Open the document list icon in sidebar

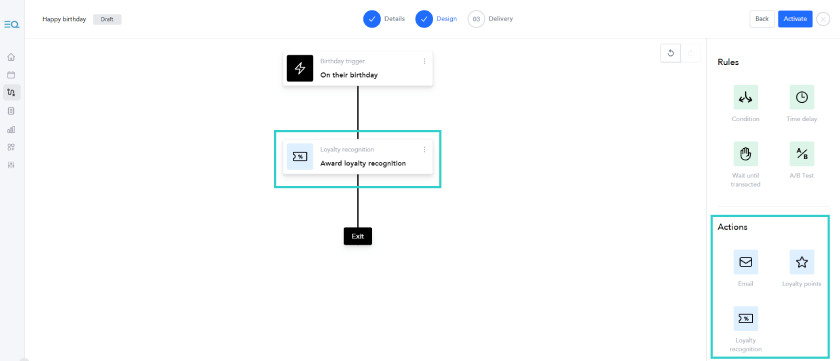pyautogui.click(x=11, y=111)
